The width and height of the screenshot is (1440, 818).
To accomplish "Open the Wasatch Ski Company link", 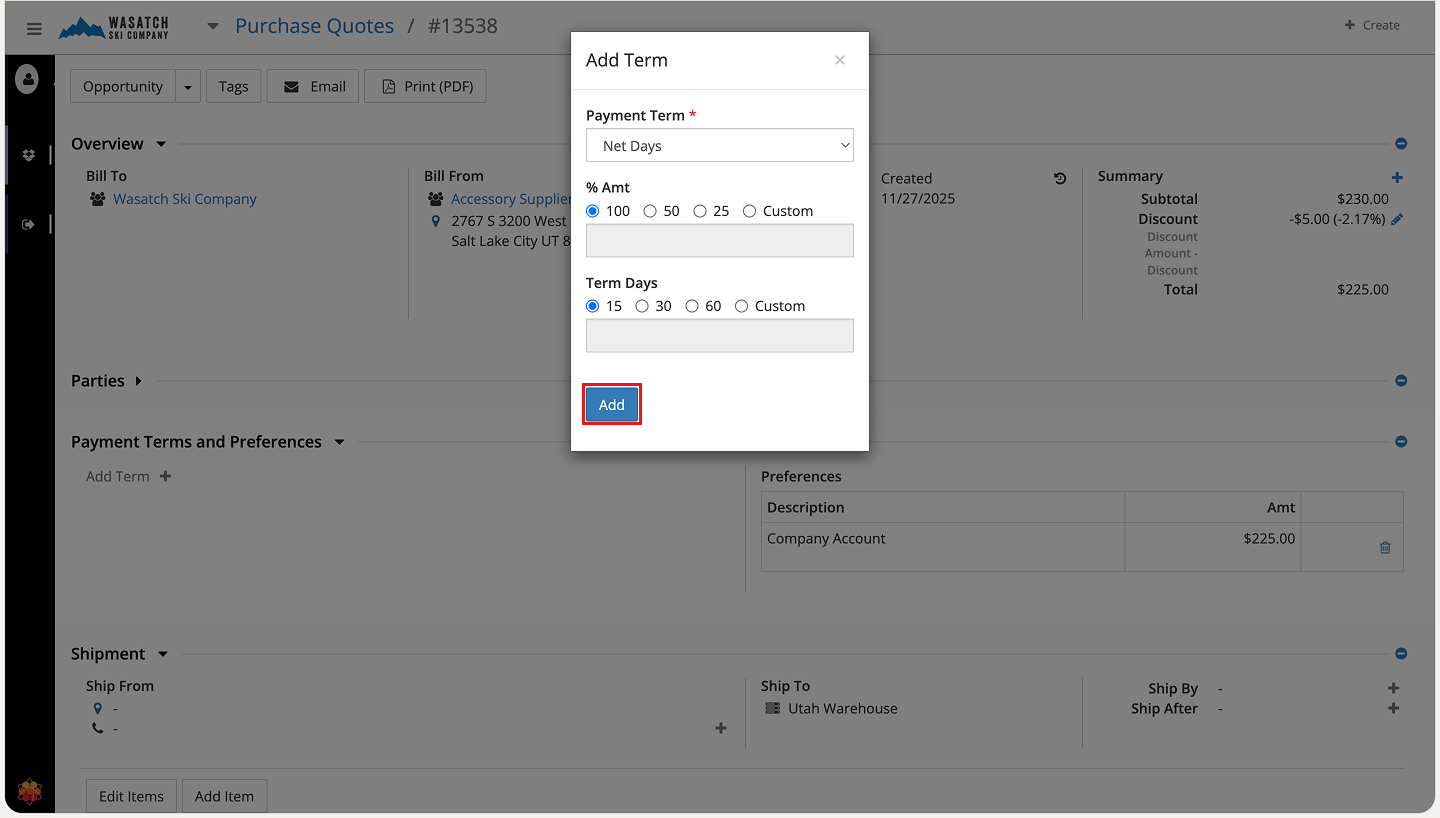I will pos(184,199).
